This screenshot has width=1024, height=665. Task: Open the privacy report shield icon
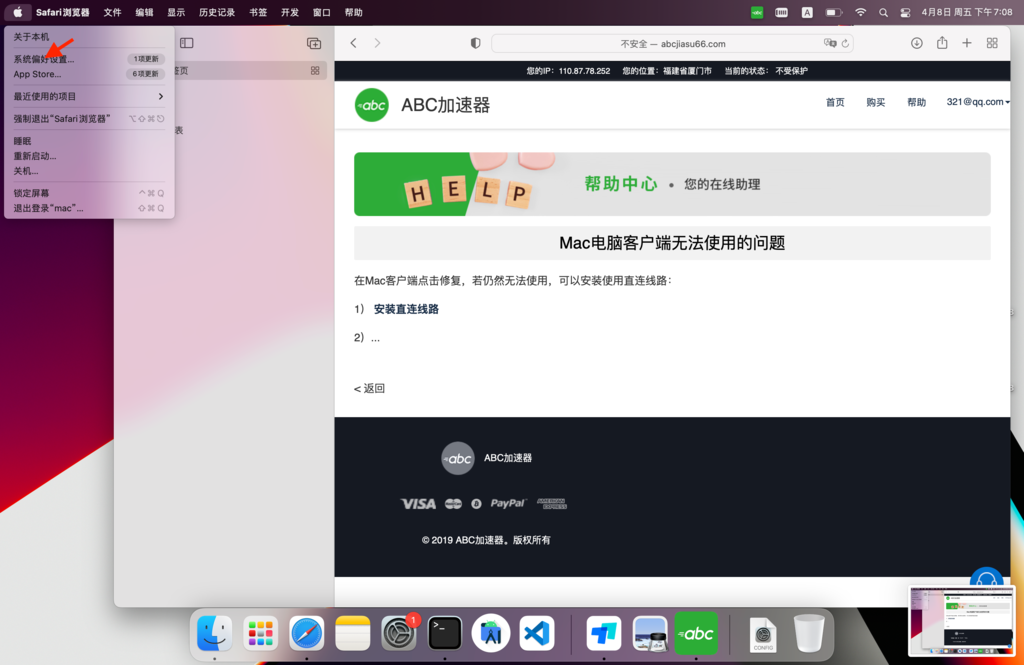point(475,43)
